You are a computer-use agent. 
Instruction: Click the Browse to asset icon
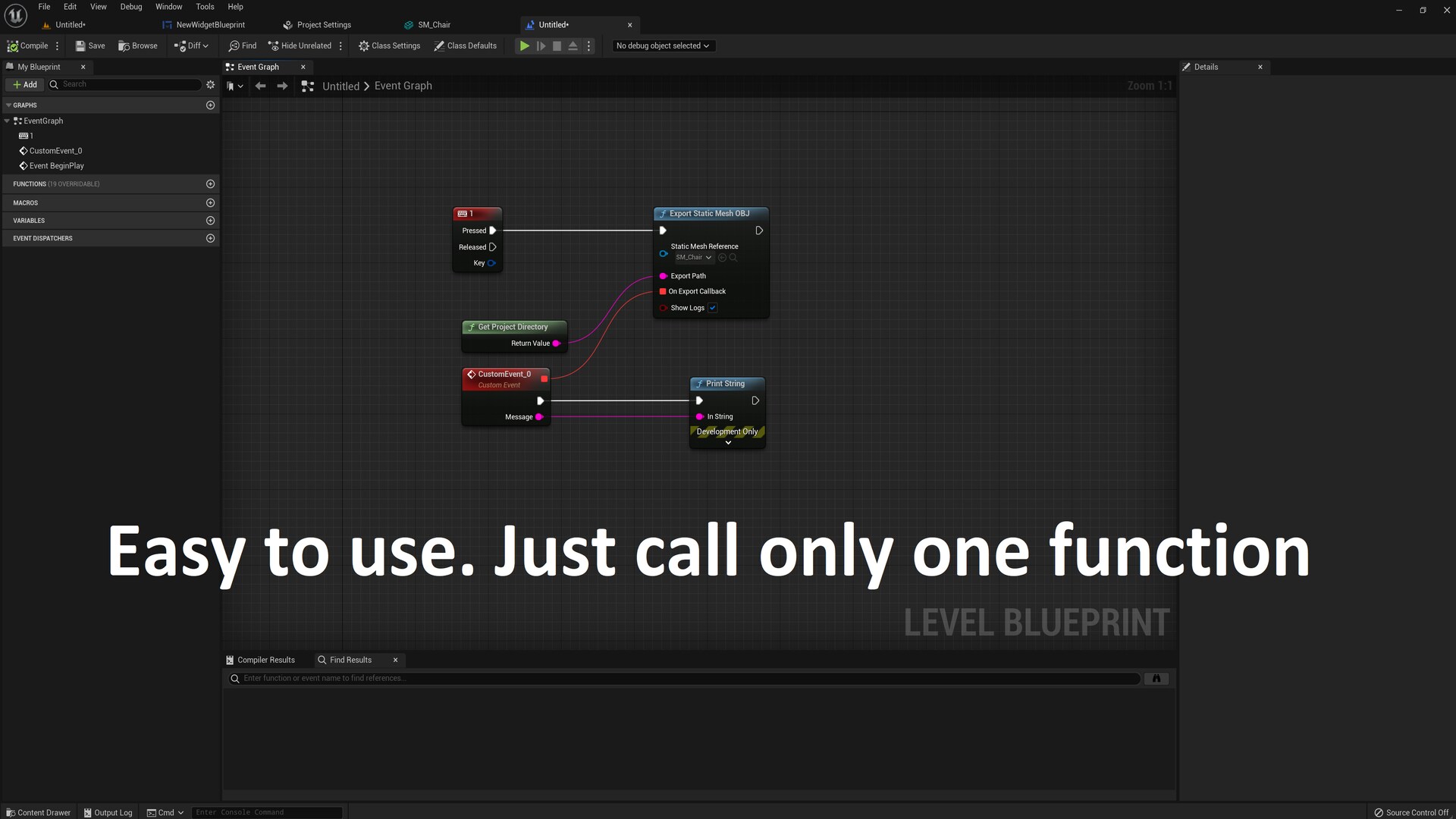124,45
